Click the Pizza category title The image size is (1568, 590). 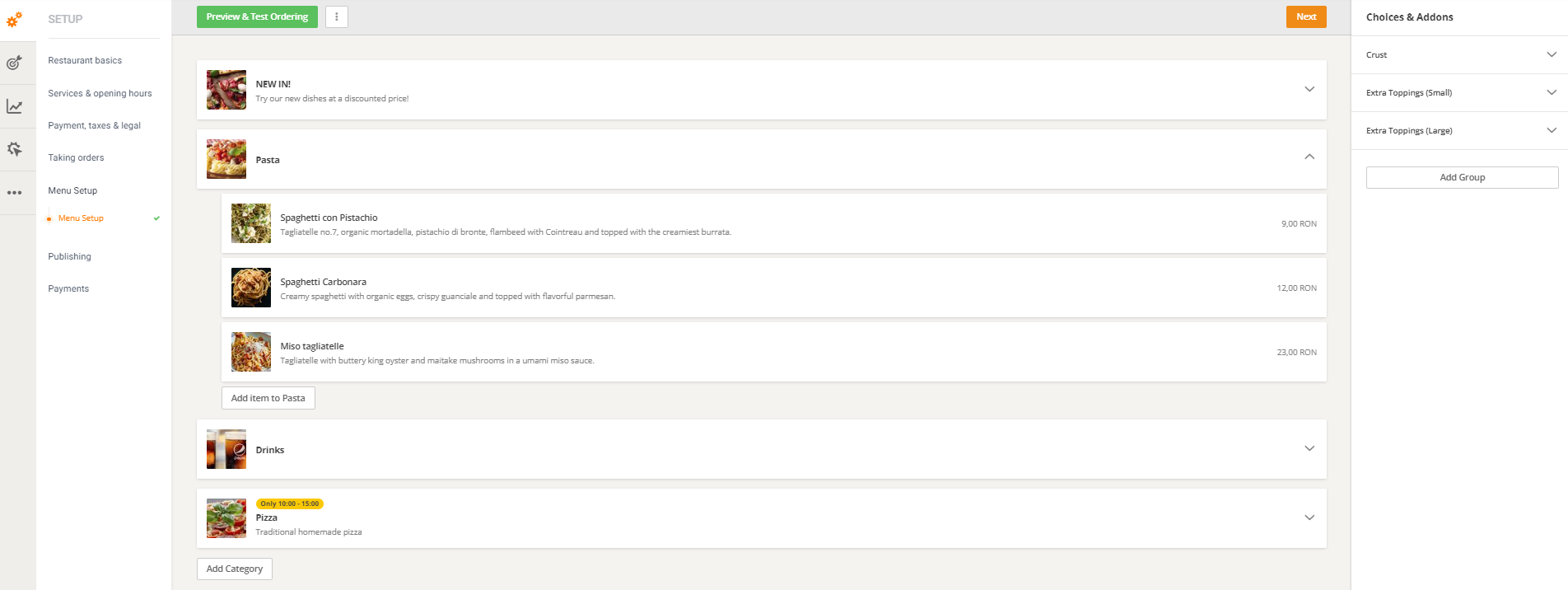click(267, 517)
